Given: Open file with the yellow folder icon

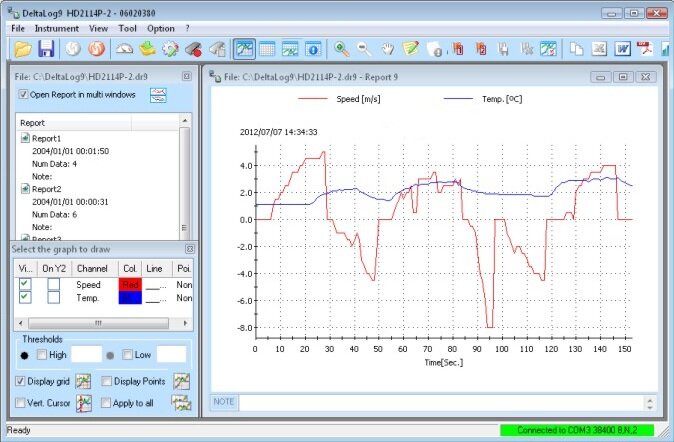Looking at the screenshot, I should 23,49.
